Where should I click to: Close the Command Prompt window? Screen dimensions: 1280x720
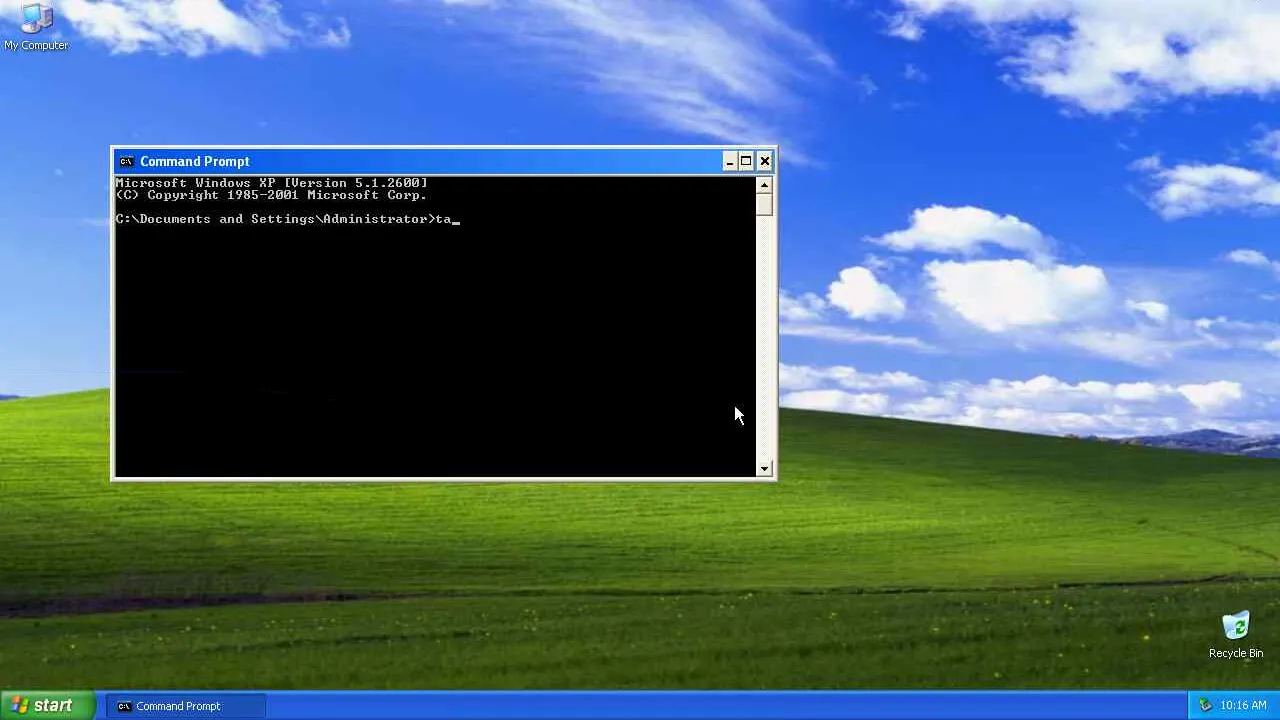764,161
